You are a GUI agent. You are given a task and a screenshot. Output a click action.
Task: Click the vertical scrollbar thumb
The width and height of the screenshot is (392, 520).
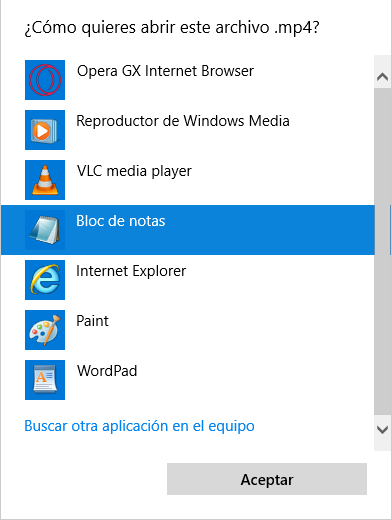382,252
